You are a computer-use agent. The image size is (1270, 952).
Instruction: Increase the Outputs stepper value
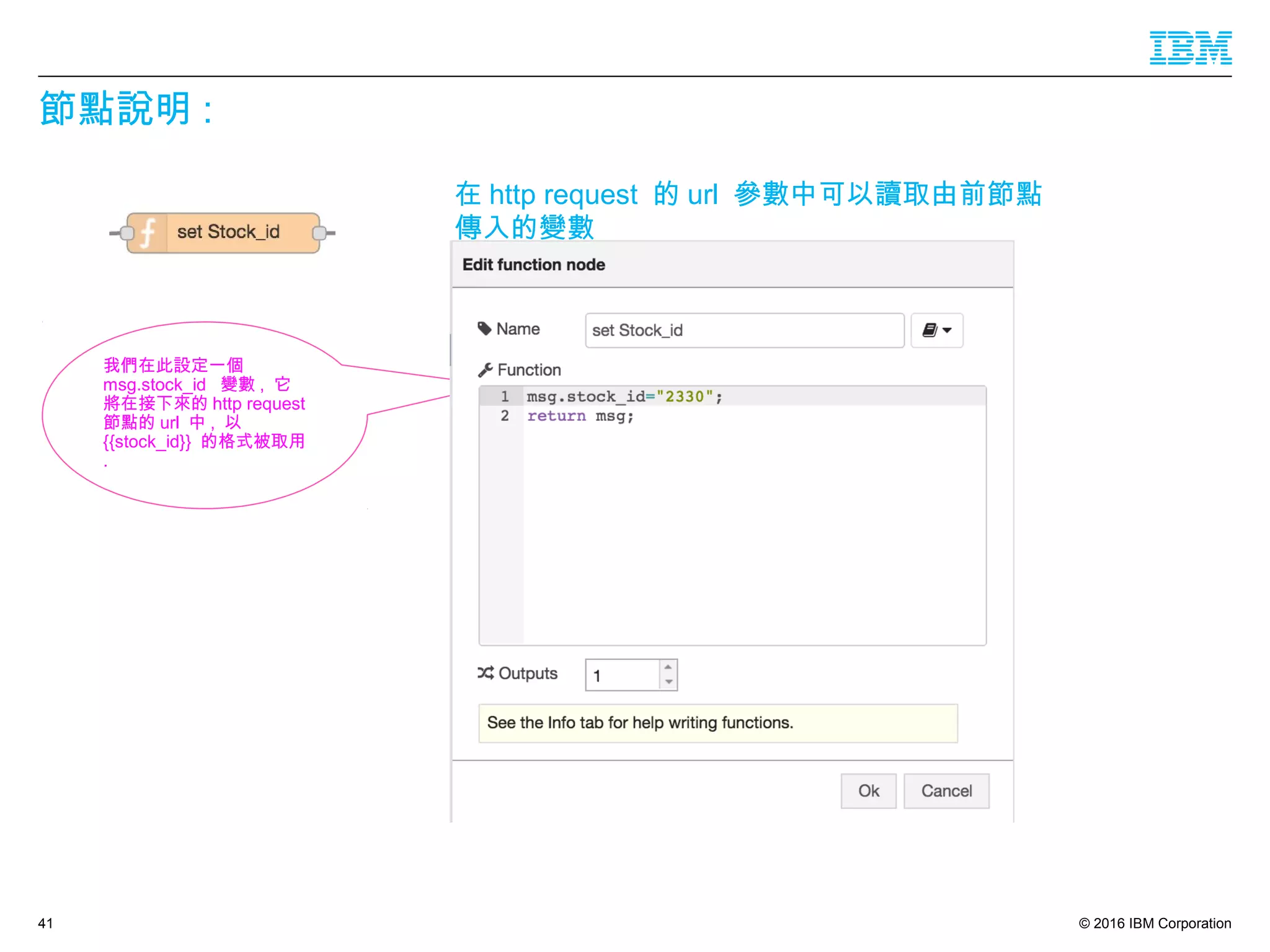[x=668, y=667]
